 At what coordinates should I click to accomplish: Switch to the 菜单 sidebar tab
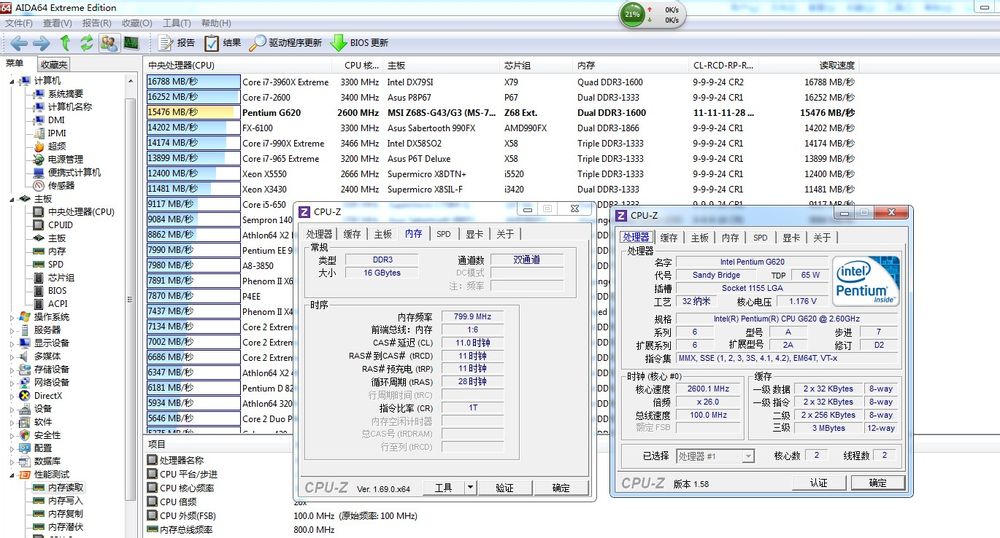pyautogui.click(x=15, y=64)
